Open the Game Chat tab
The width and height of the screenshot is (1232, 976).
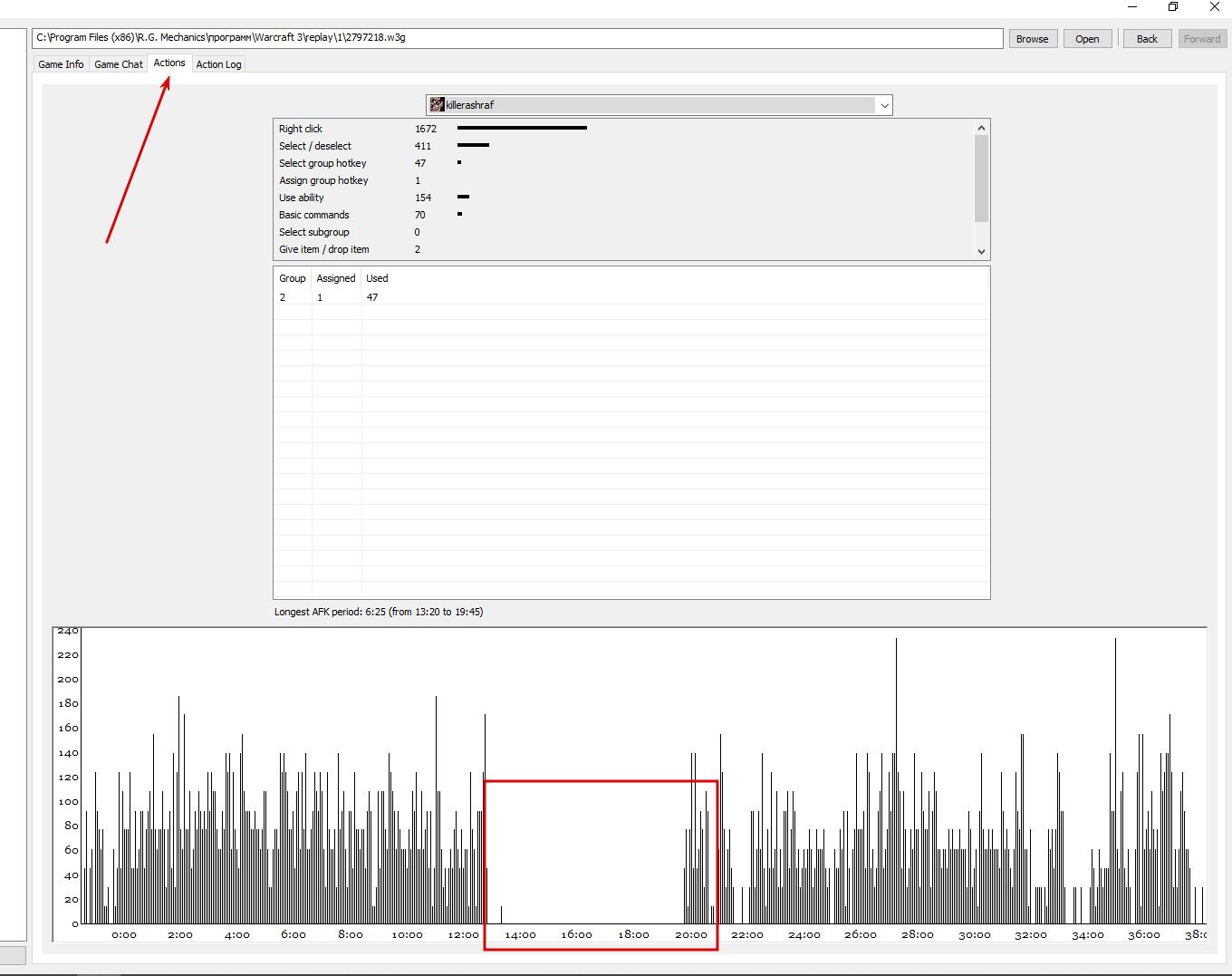(x=119, y=64)
